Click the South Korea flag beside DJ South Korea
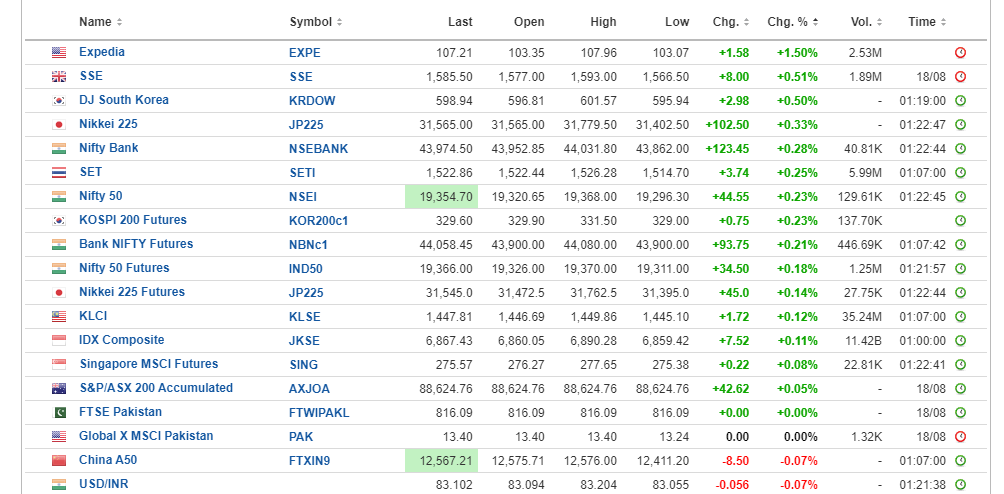Image resolution: width=1004 pixels, height=494 pixels. point(59,101)
